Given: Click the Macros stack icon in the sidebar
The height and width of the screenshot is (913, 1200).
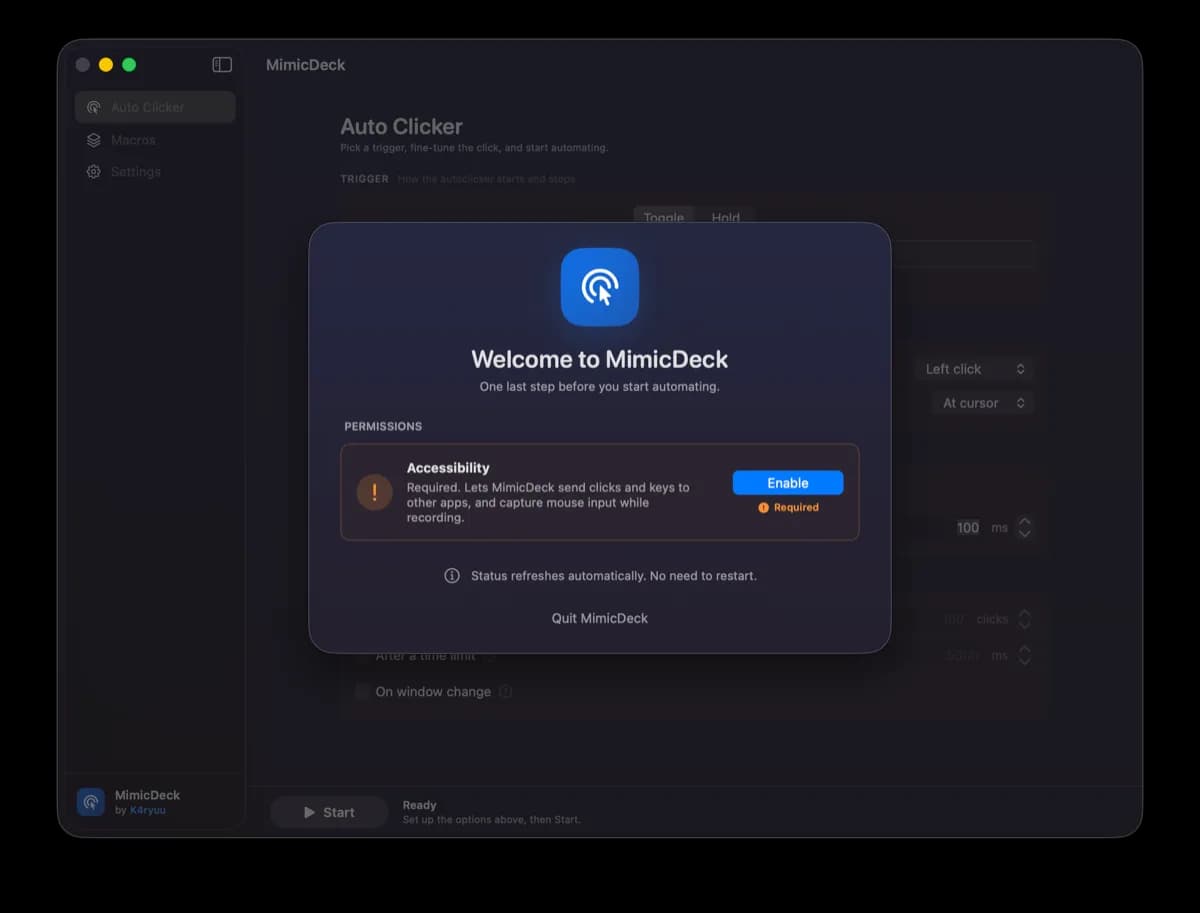Looking at the screenshot, I should [x=94, y=140].
